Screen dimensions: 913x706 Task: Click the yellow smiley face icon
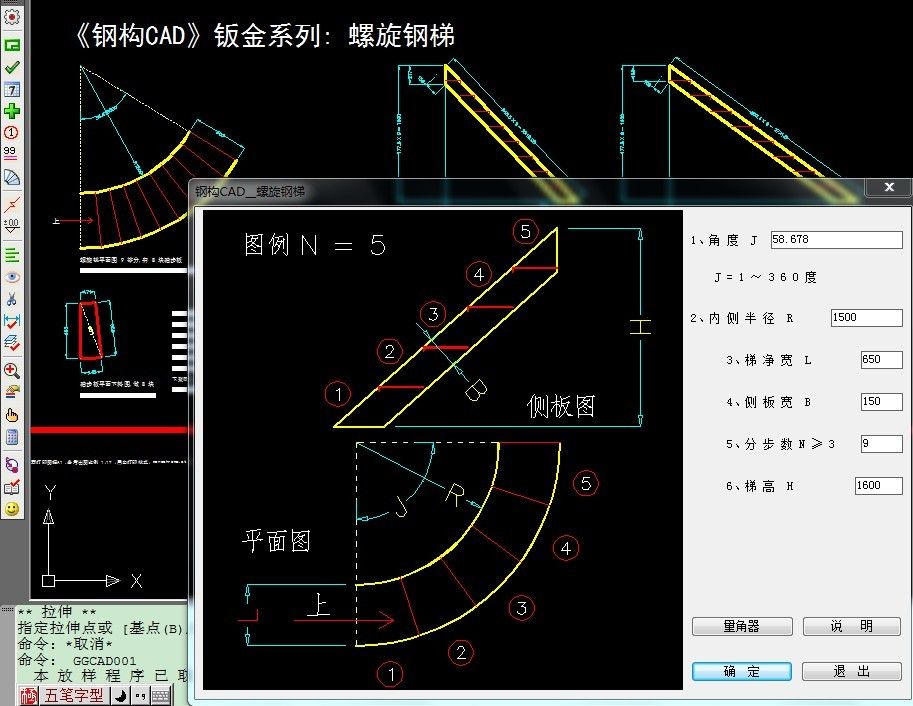point(12,509)
